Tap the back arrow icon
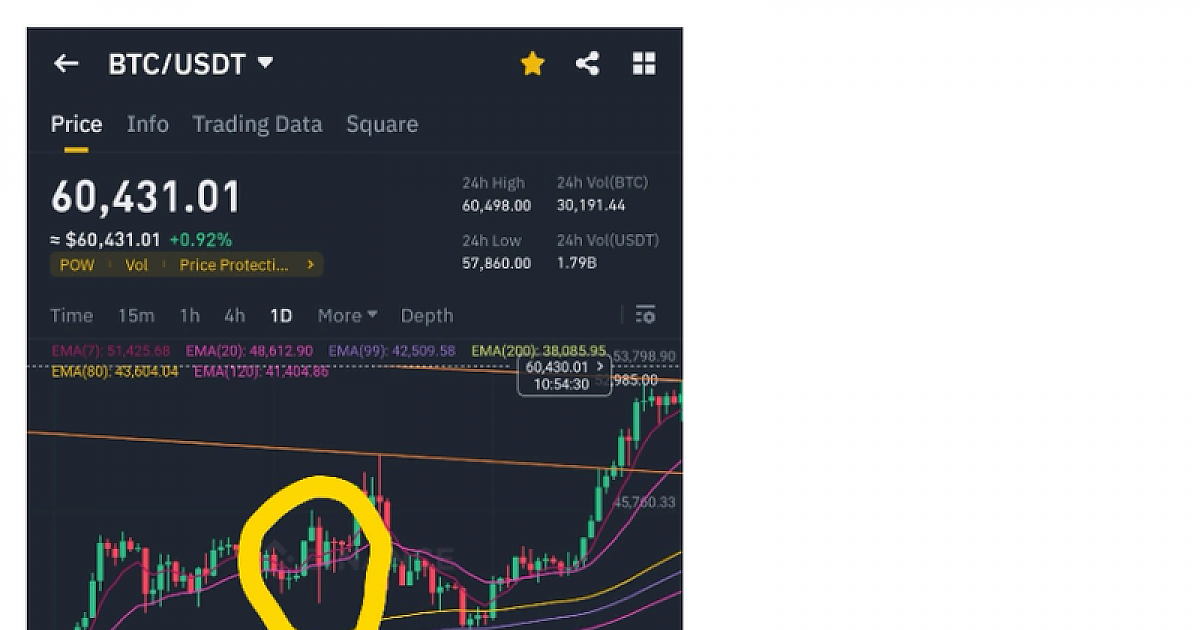This screenshot has width=1200, height=630. (66, 64)
